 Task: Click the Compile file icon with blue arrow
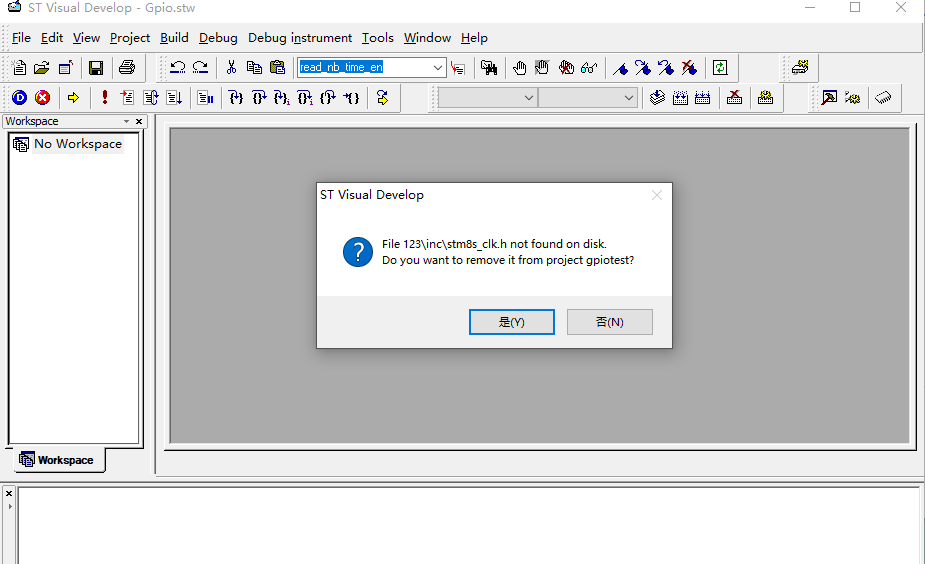[x=657, y=97]
